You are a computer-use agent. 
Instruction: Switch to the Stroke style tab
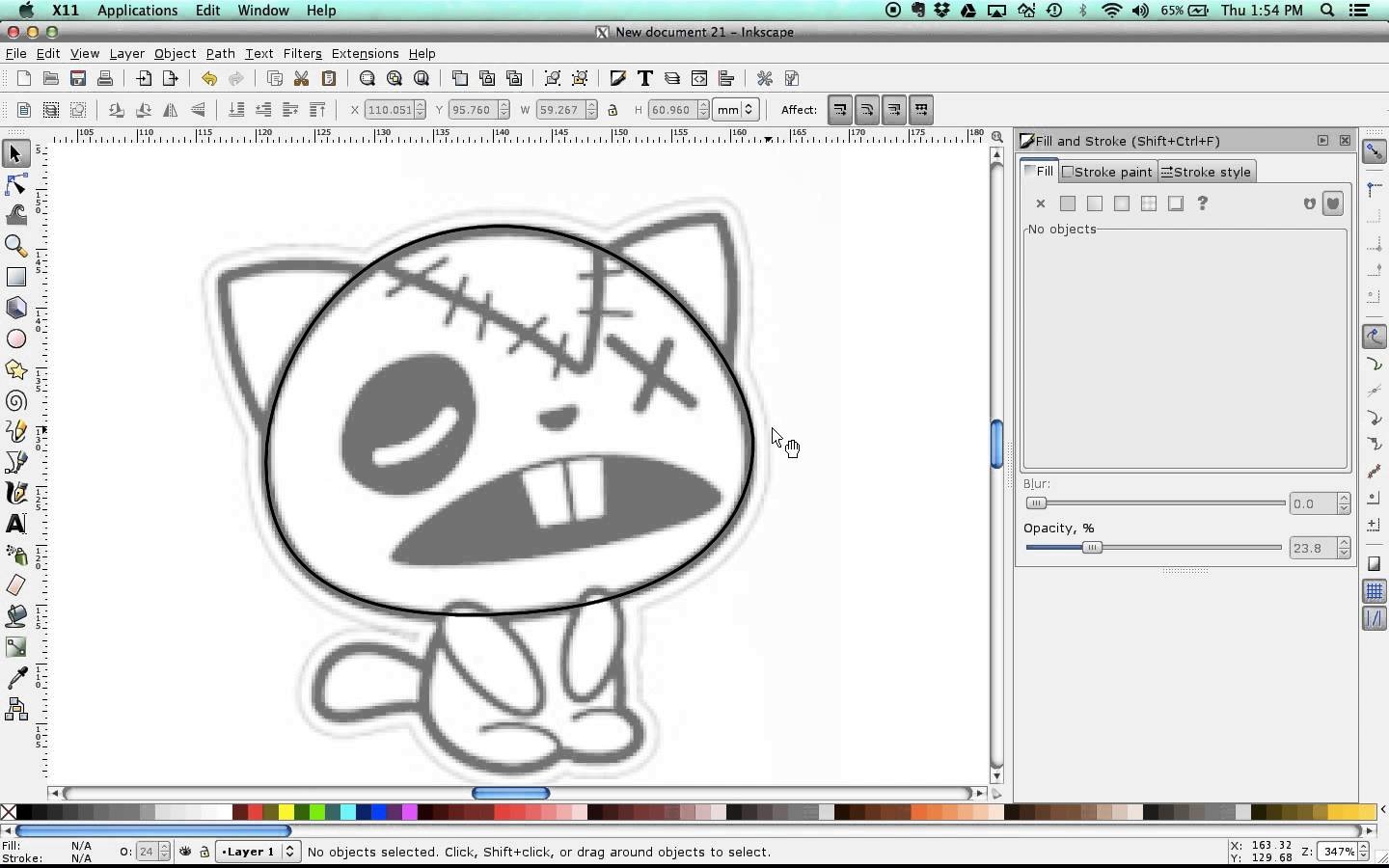coord(1206,172)
